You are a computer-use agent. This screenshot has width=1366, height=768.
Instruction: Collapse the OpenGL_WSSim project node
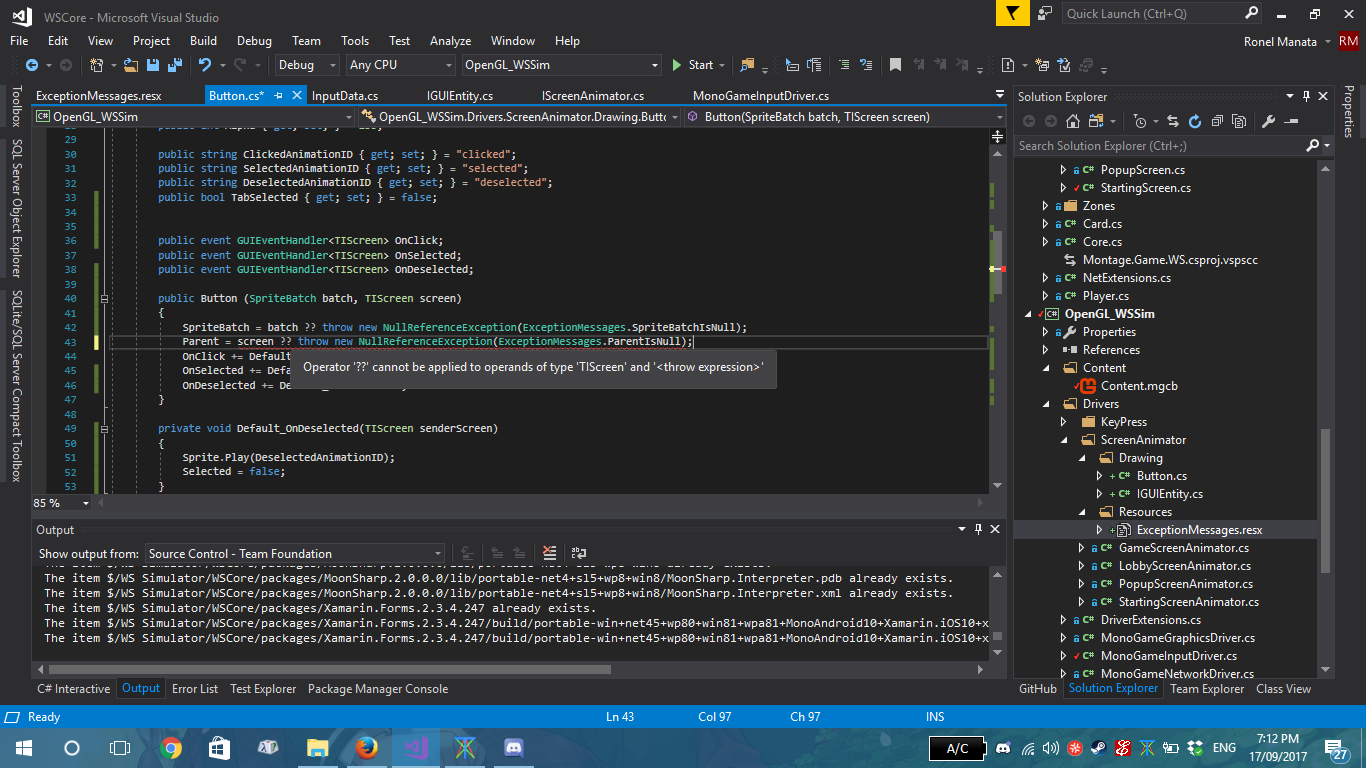coord(1028,313)
